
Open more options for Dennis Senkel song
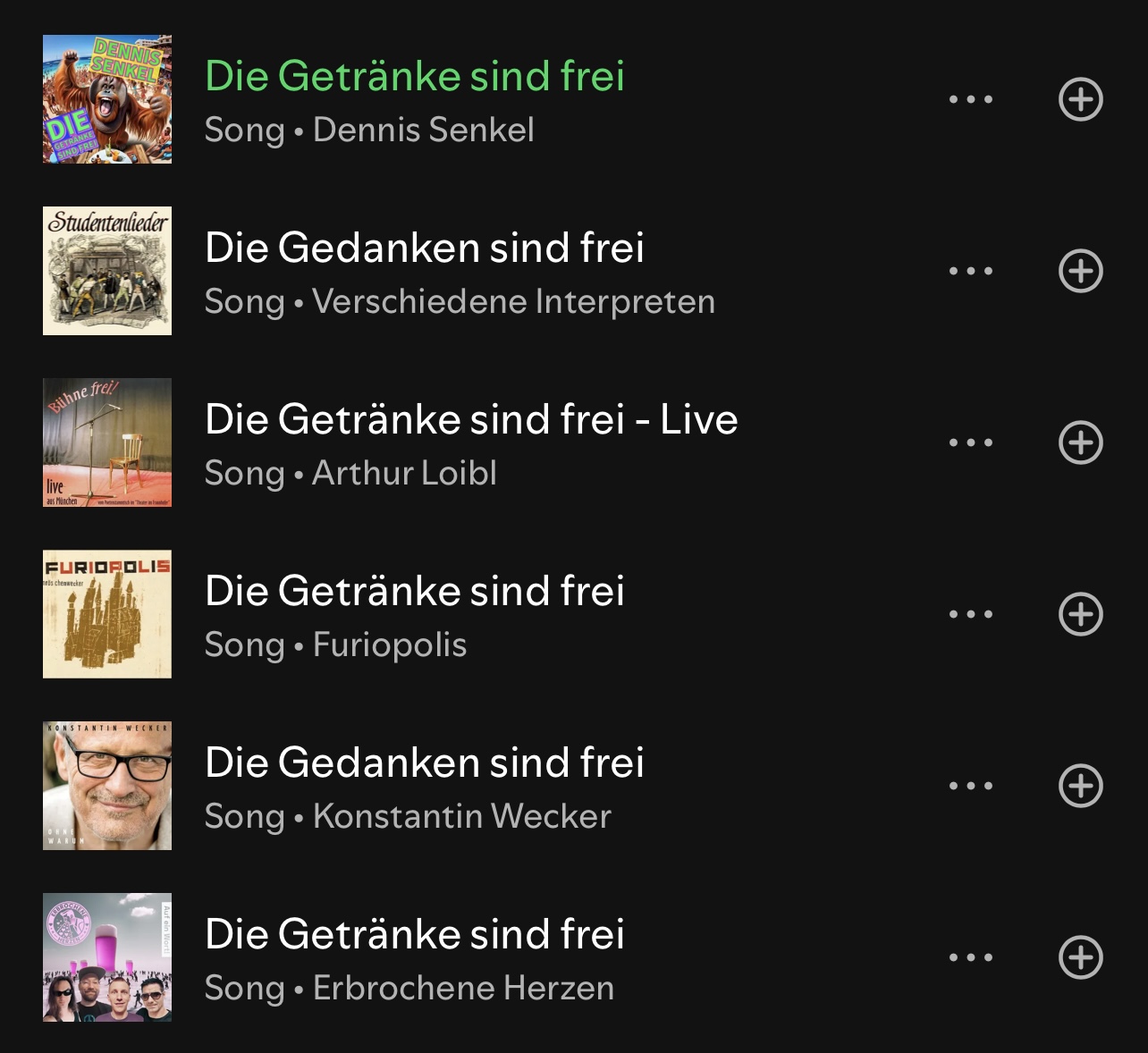pos(971,99)
